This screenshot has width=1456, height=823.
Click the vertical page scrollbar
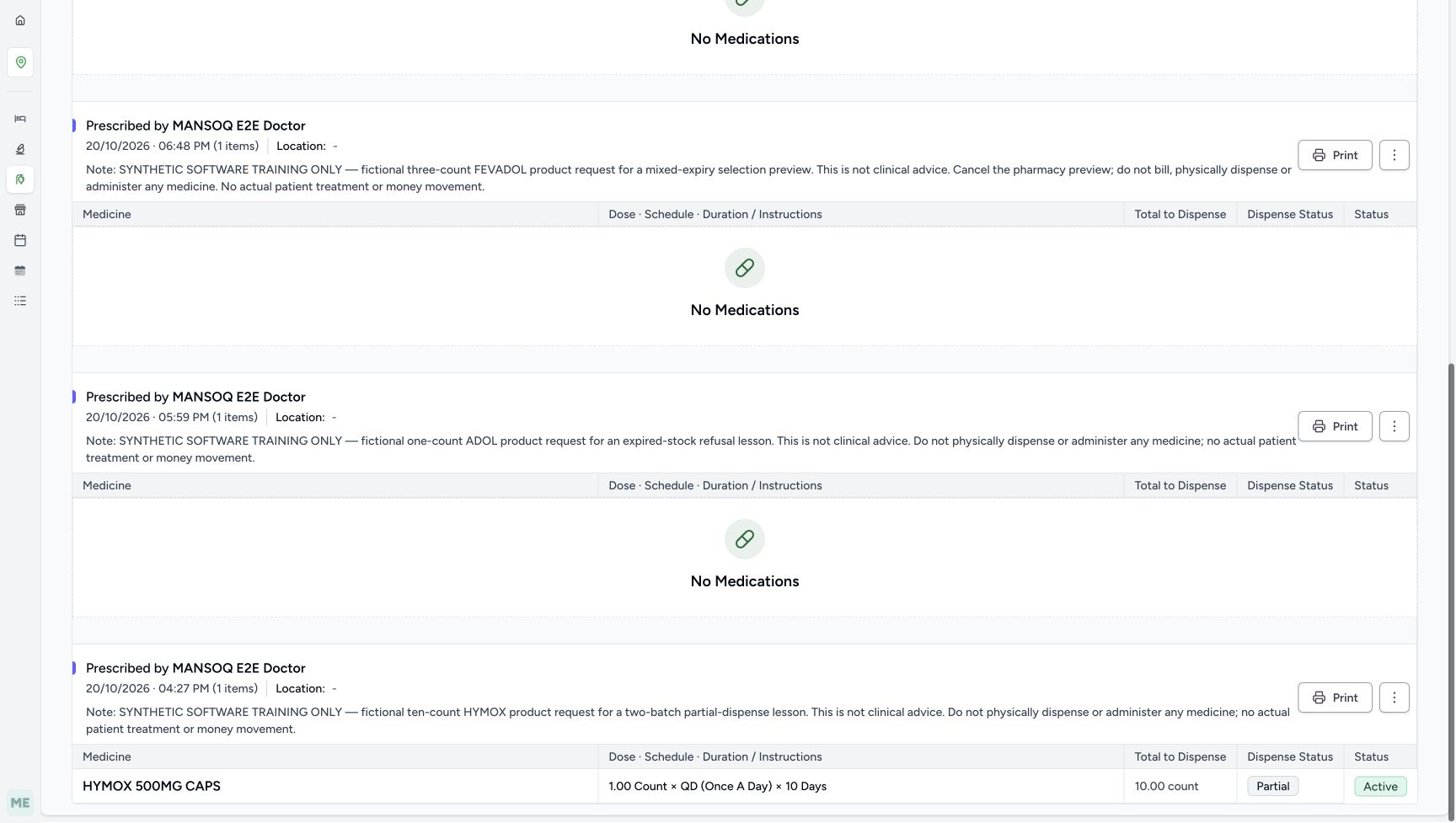pyautogui.click(x=1451, y=590)
